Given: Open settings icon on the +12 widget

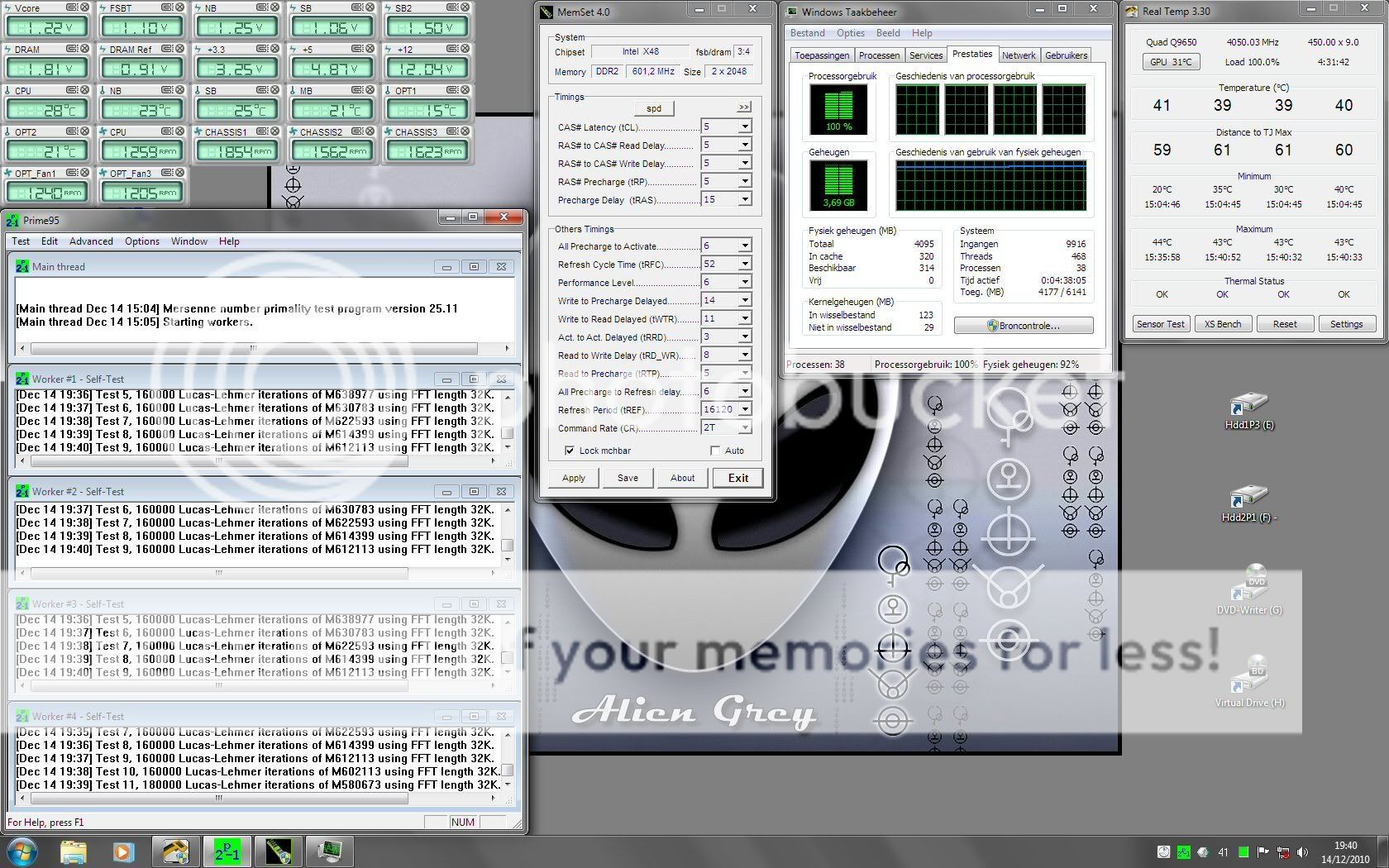Looking at the screenshot, I should (x=452, y=49).
